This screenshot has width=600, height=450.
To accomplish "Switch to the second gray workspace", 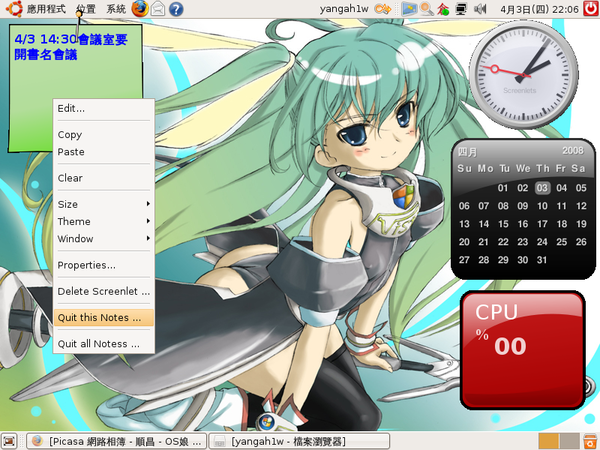I will 569,441.
